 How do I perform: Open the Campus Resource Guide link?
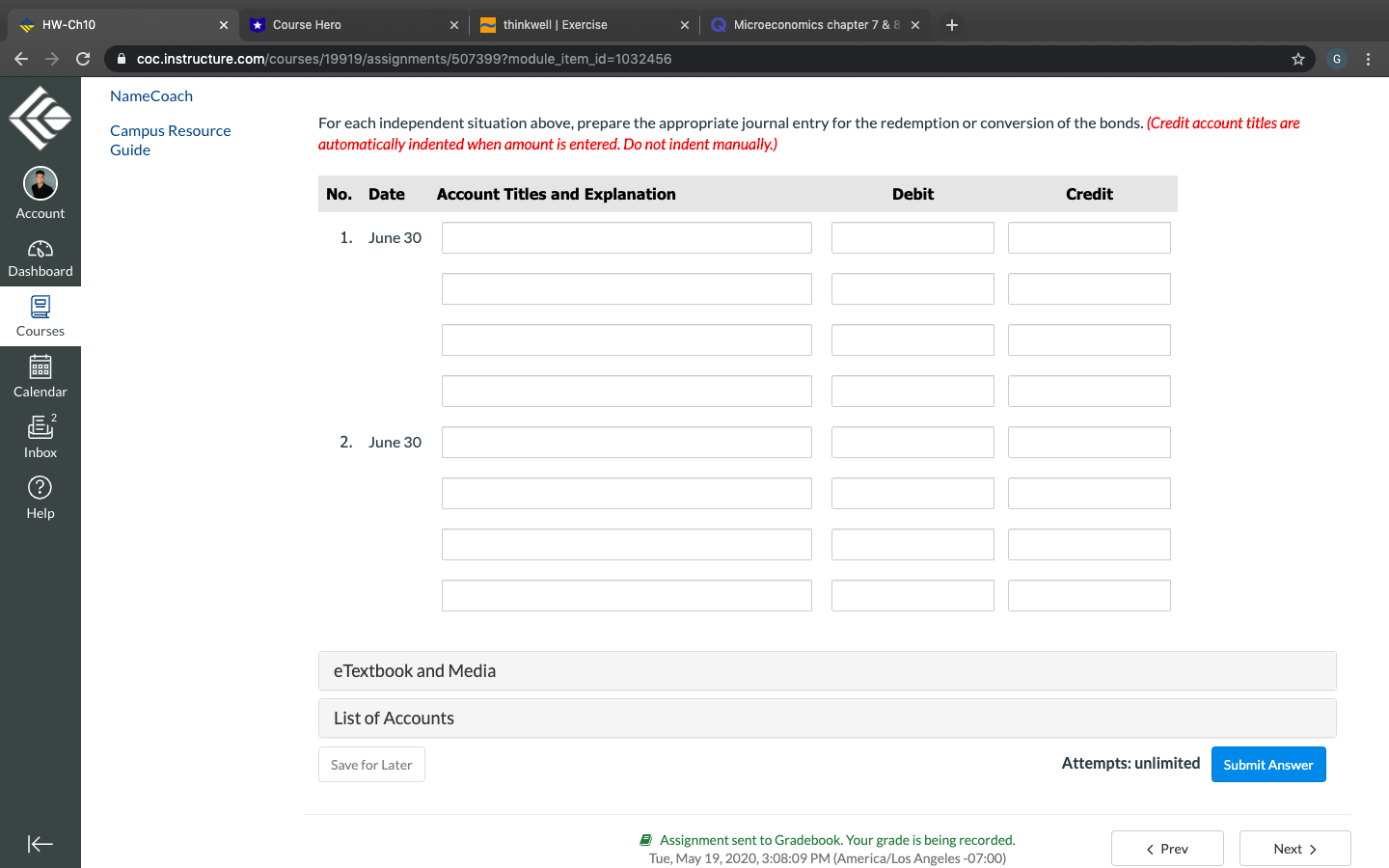[x=170, y=140]
